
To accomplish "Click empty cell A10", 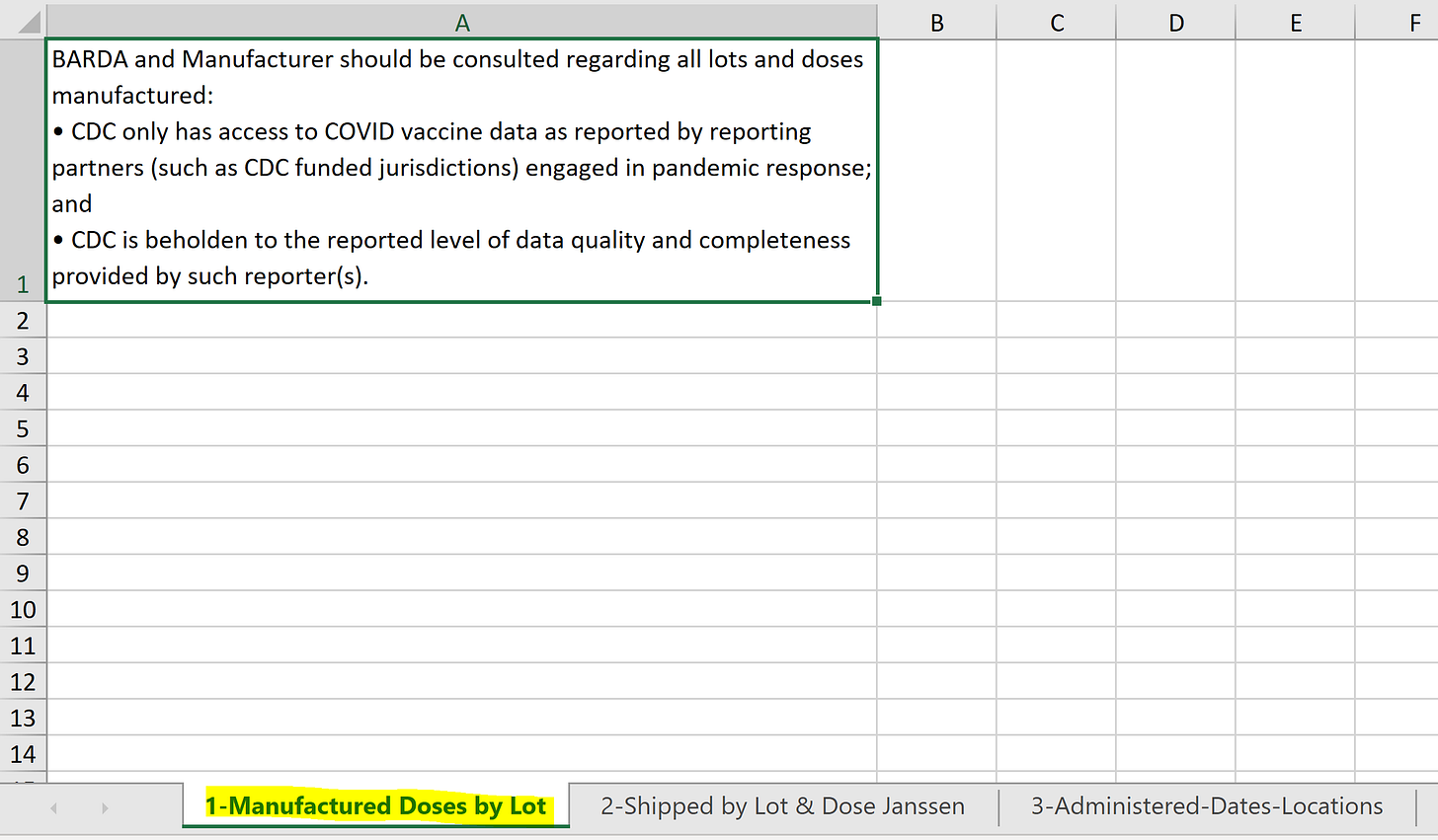I will pyautogui.click(x=461, y=609).
